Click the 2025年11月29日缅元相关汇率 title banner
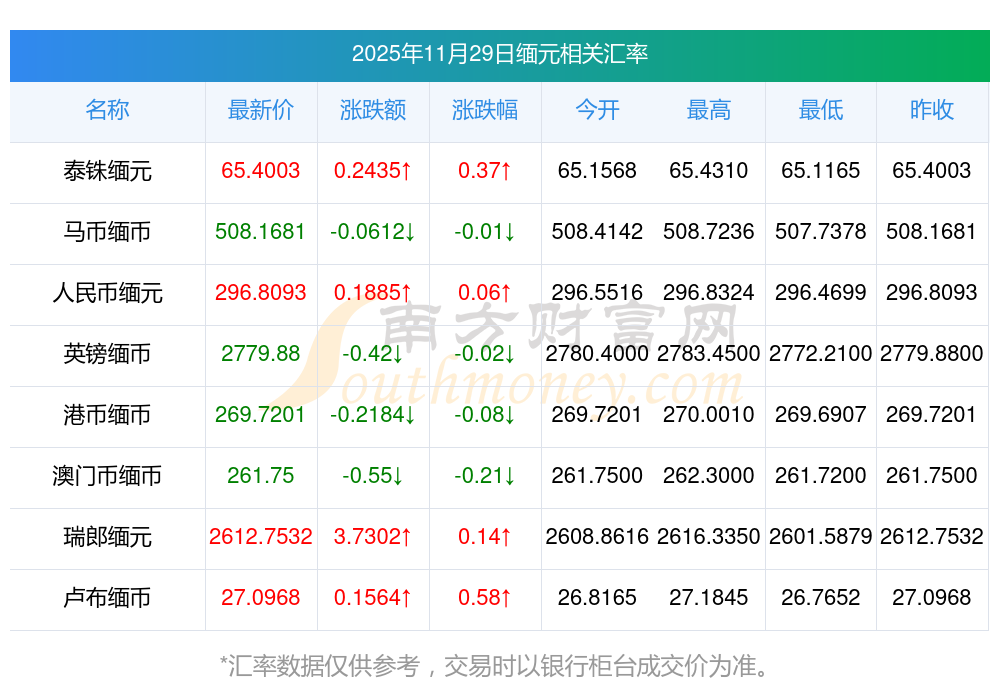This screenshot has width=1000, height=697. (x=499, y=53)
